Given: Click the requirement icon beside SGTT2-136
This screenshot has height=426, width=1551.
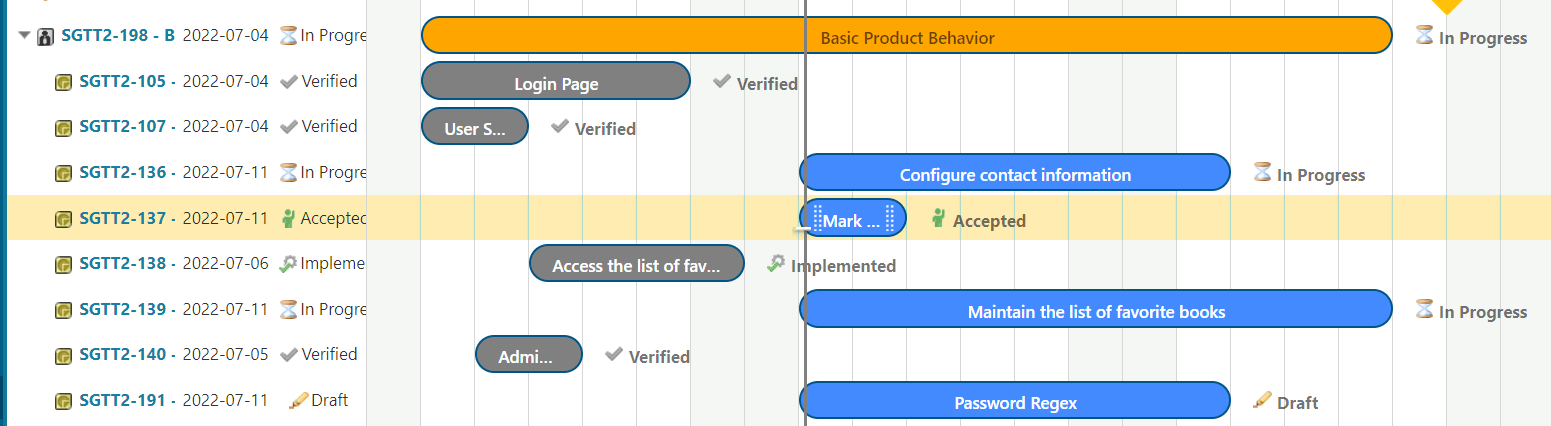Looking at the screenshot, I should (63, 173).
